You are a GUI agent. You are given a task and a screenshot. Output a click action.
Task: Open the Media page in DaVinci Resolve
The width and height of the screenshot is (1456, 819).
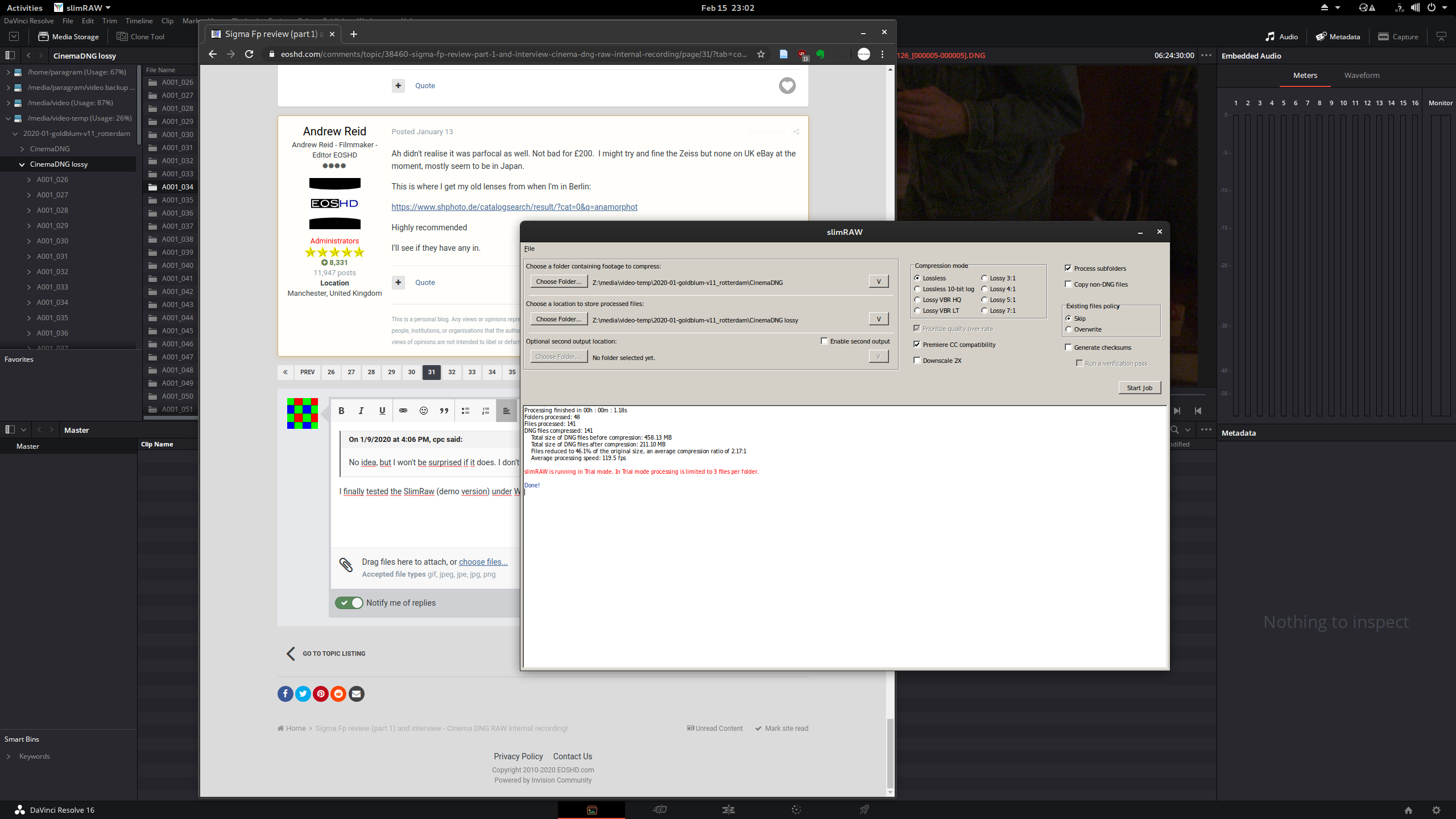click(591, 810)
